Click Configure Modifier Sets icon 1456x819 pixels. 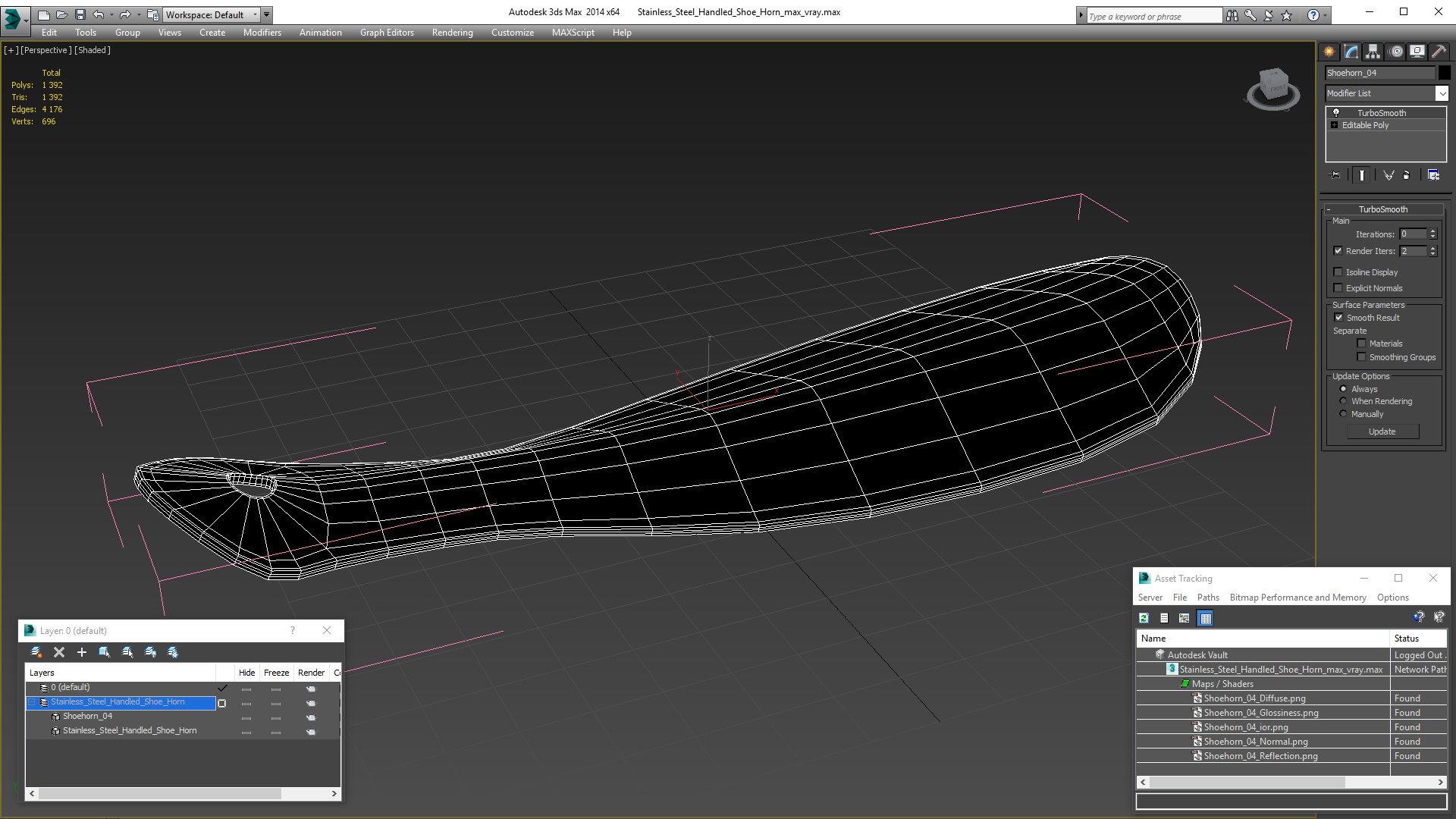click(x=1433, y=175)
